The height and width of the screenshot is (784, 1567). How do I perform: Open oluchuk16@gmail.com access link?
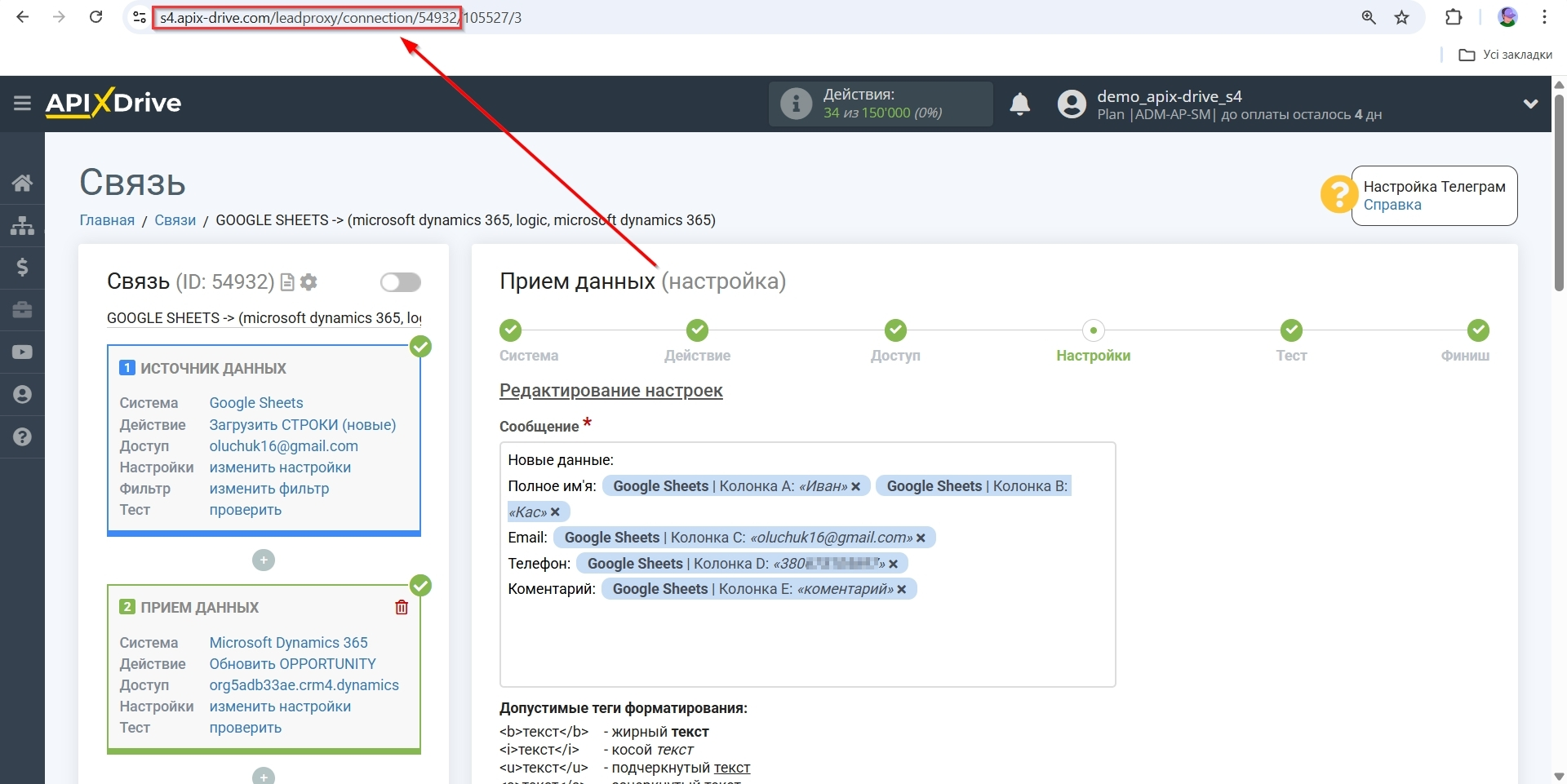pyautogui.click(x=283, y=446)
